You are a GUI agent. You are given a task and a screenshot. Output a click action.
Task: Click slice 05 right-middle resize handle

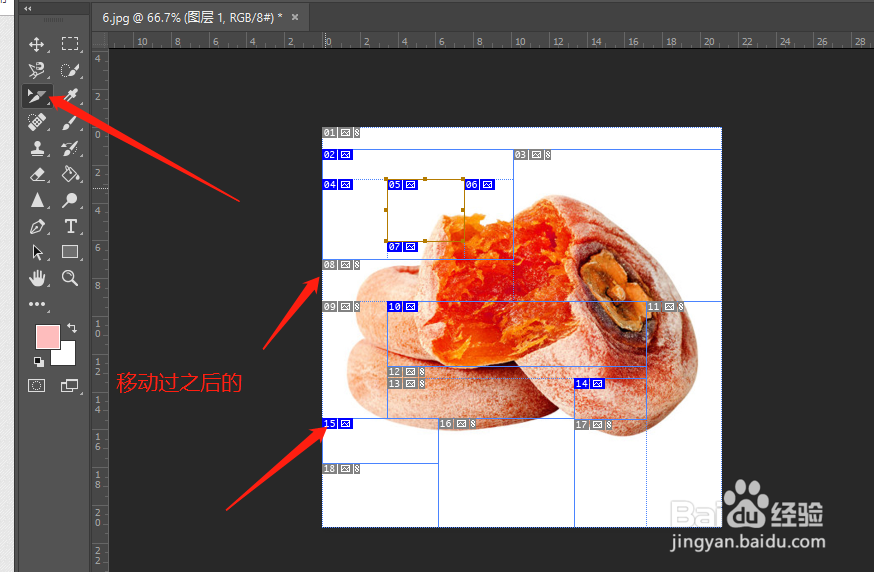click(463, 210)
